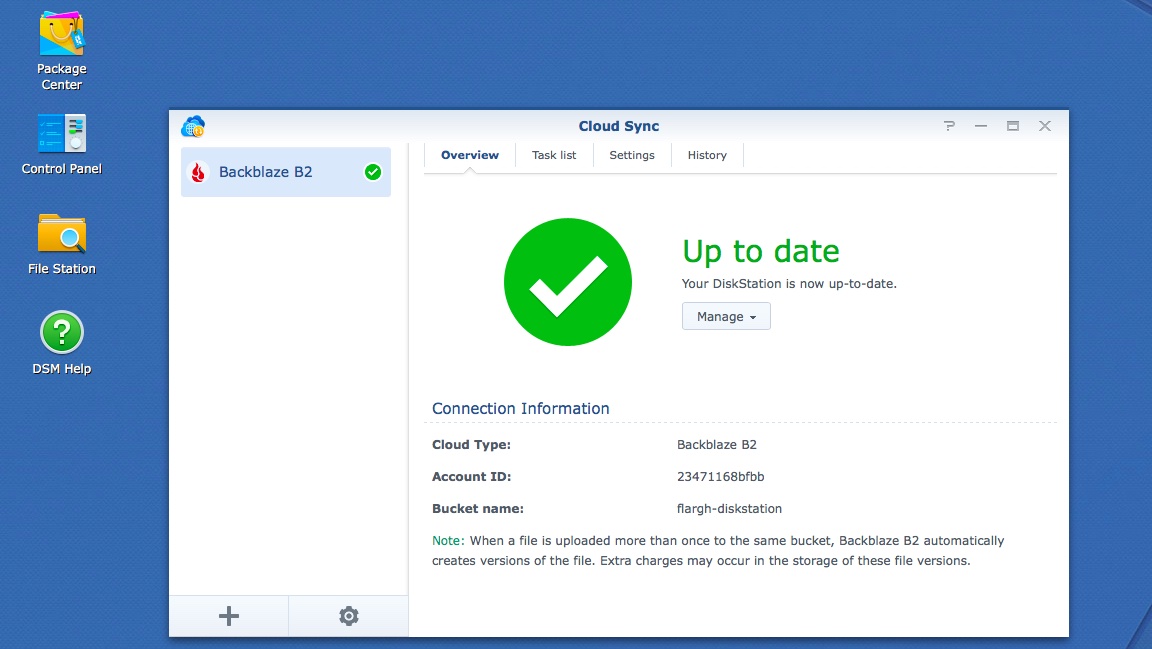The width and height of the screenshot is (1152, 649).
Task: Switch to the Task list tab
Action: pos(554,155)
